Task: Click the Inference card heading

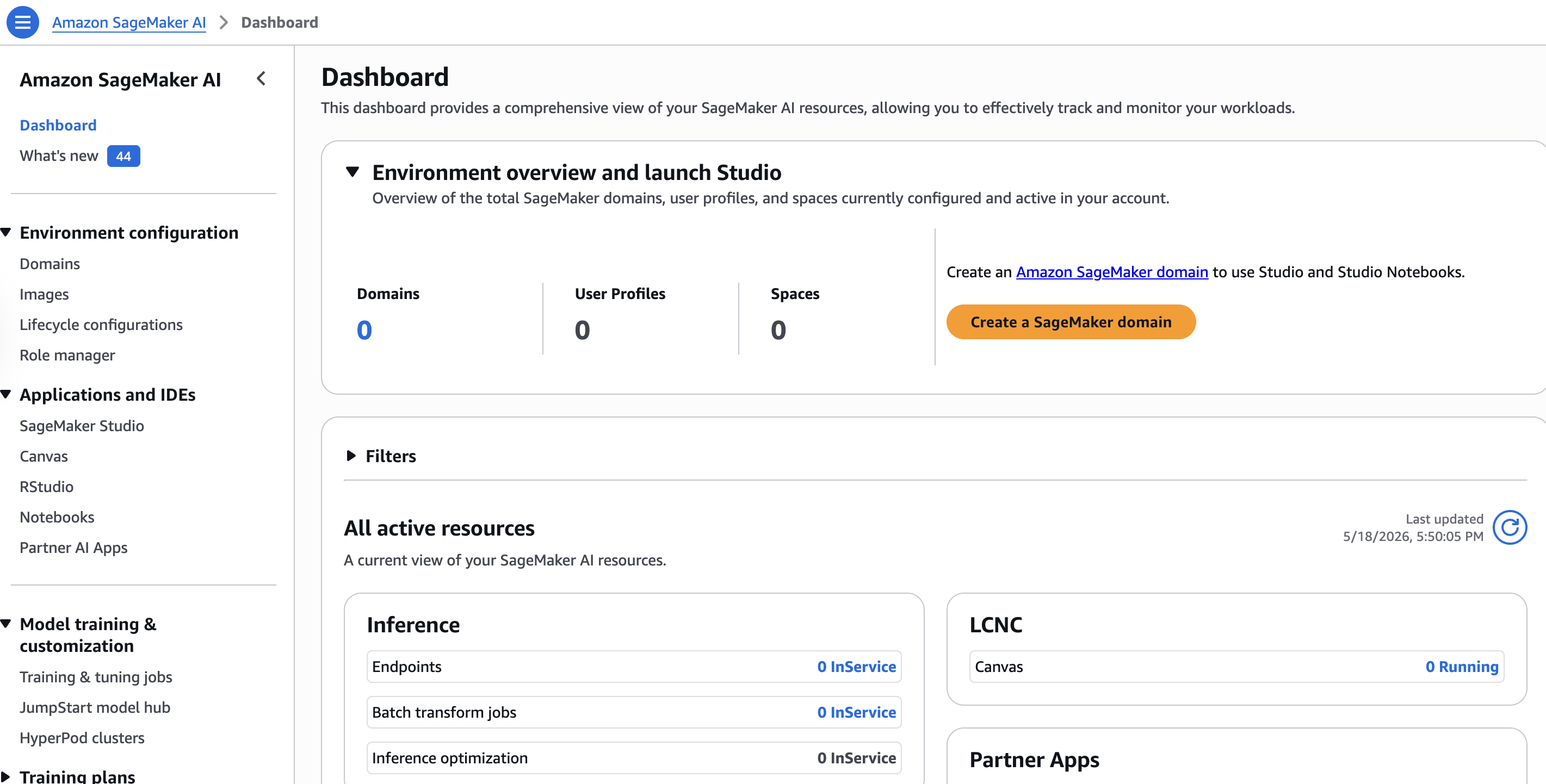Action: coord(413,625)
